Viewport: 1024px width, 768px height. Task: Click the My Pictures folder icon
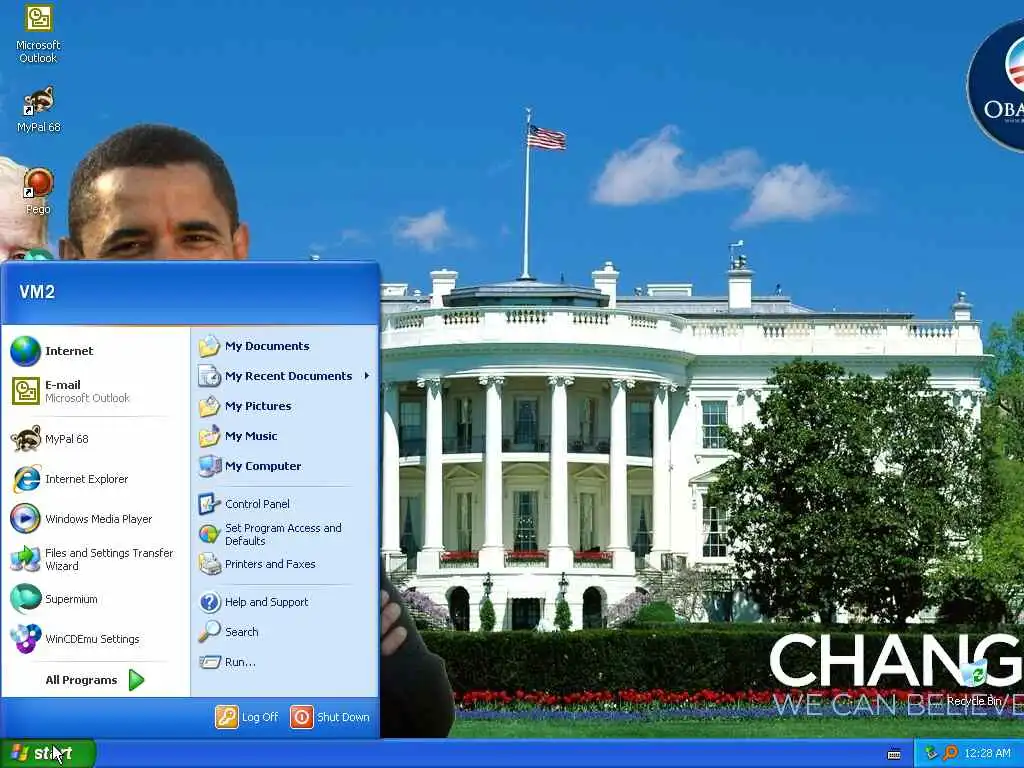click(209, 406)
